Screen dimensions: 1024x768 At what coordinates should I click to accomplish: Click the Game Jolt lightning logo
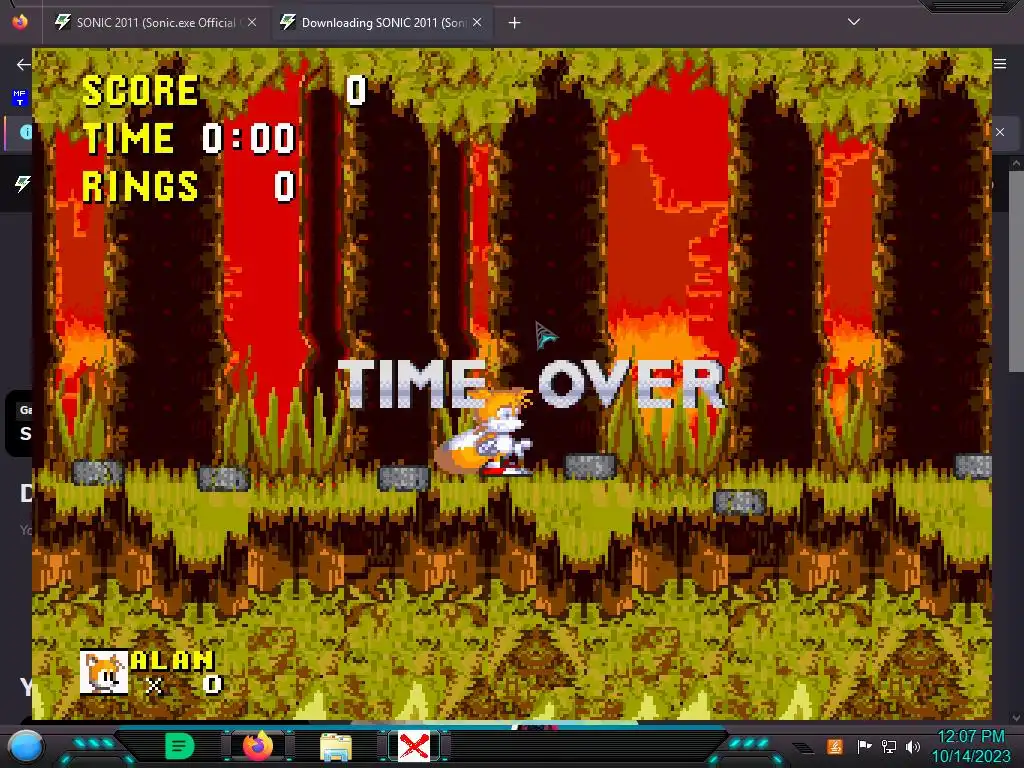click(23, 184)
